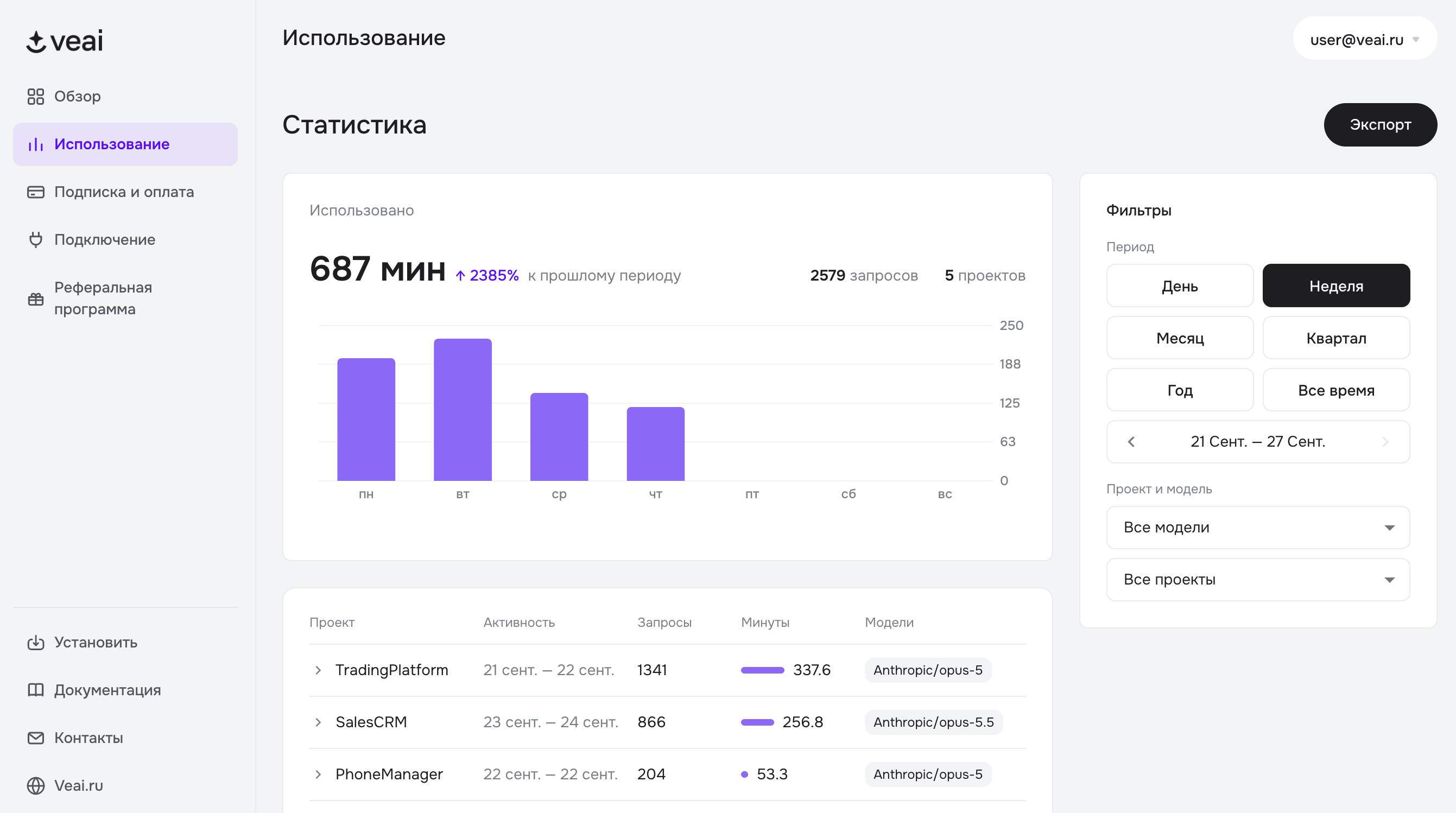Select the Месяц period
The height and width of the screenshot is (813, 1456).
point(1180,338)
